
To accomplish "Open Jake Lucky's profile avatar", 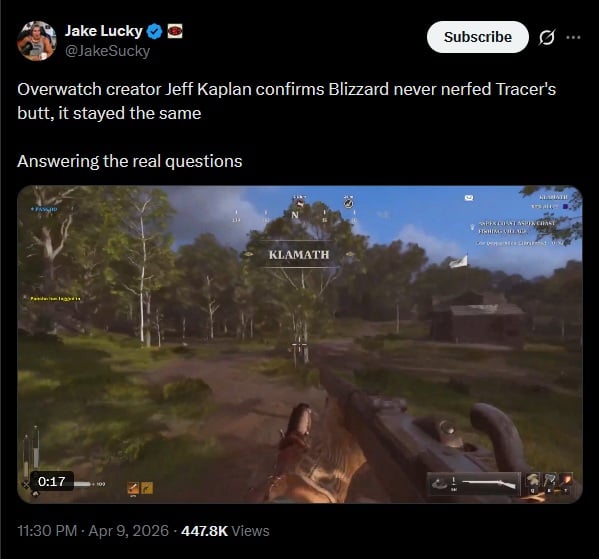I will (x=37, y=41).
